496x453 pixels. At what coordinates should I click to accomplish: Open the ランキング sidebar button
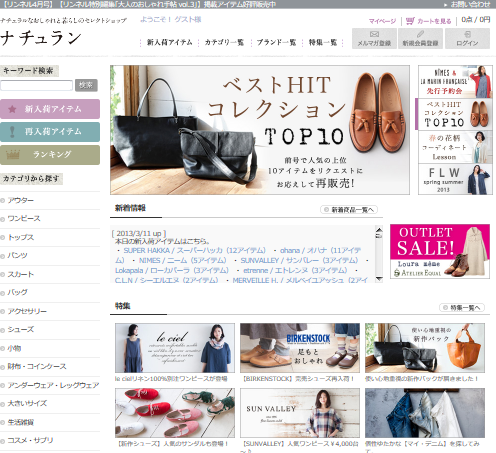tap(50, 155)
